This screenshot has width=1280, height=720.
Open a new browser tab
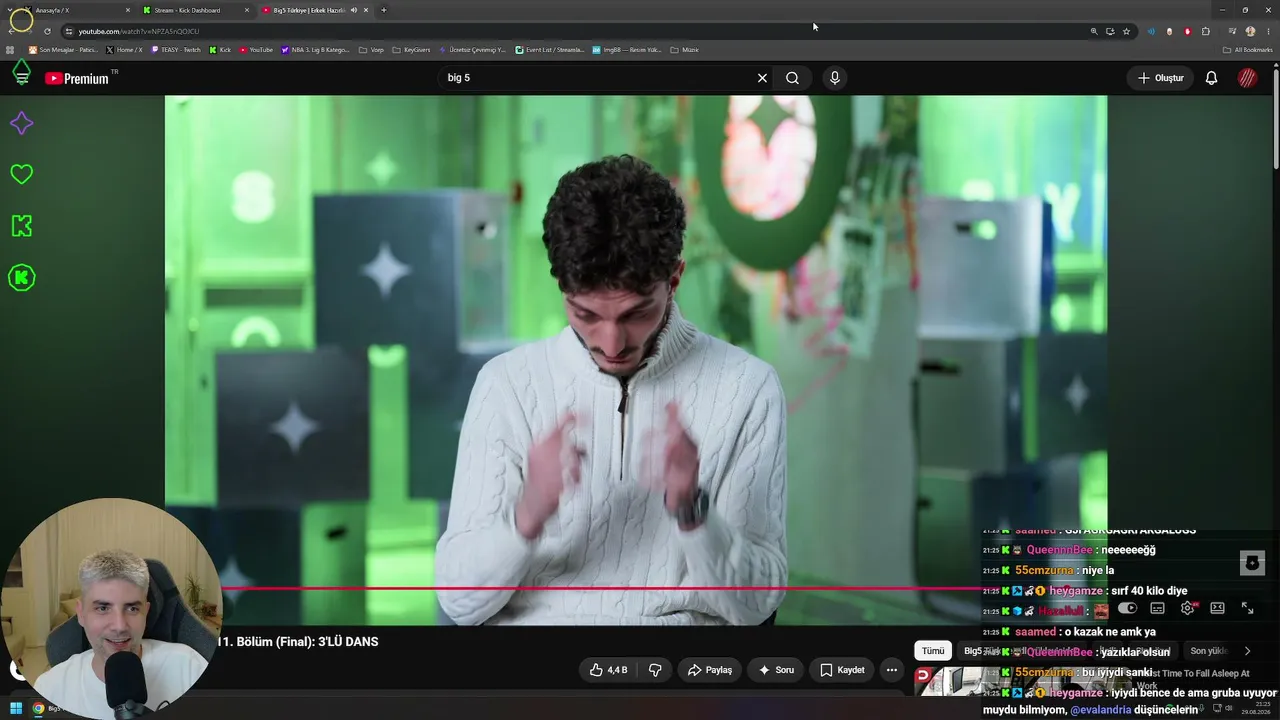384,10
